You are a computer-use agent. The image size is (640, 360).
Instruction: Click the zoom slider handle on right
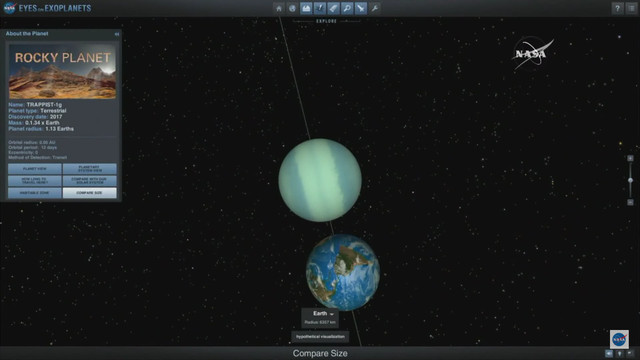(630, 180)
